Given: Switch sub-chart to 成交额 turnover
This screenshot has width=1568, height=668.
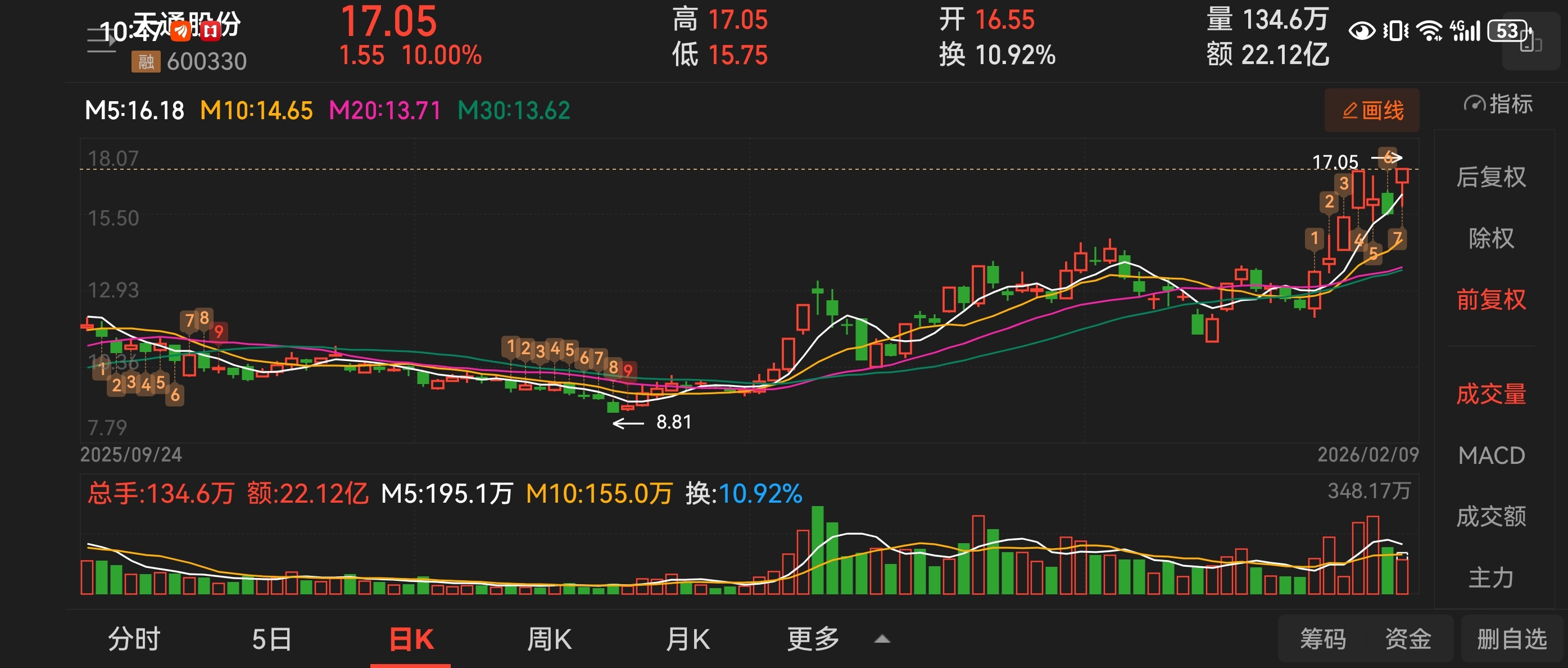Looking at the screenshot, I should [x=1490, y=516].
